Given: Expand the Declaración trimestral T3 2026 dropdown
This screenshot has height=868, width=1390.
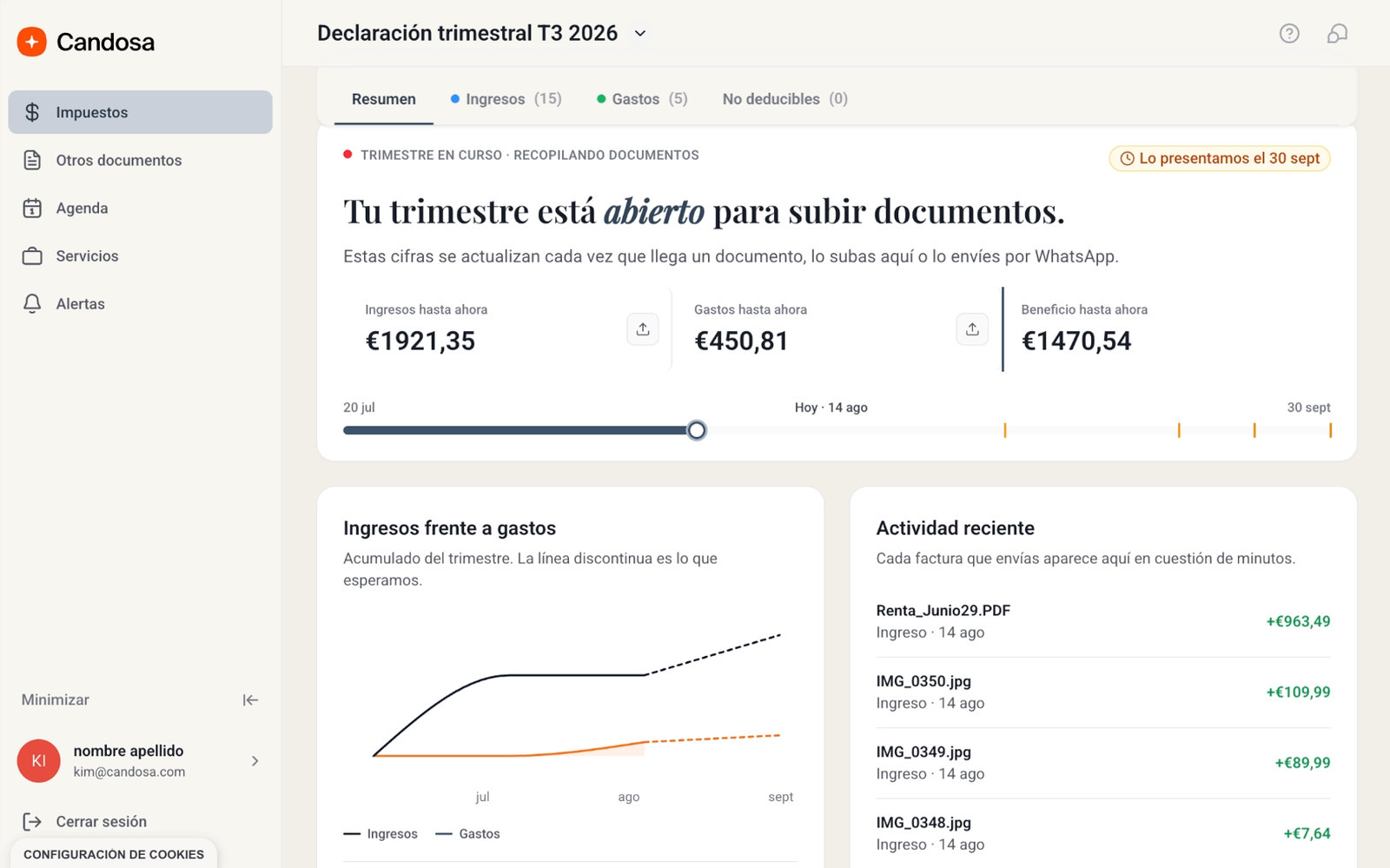Looking at the screenshot, I should (x=640, y=33).
